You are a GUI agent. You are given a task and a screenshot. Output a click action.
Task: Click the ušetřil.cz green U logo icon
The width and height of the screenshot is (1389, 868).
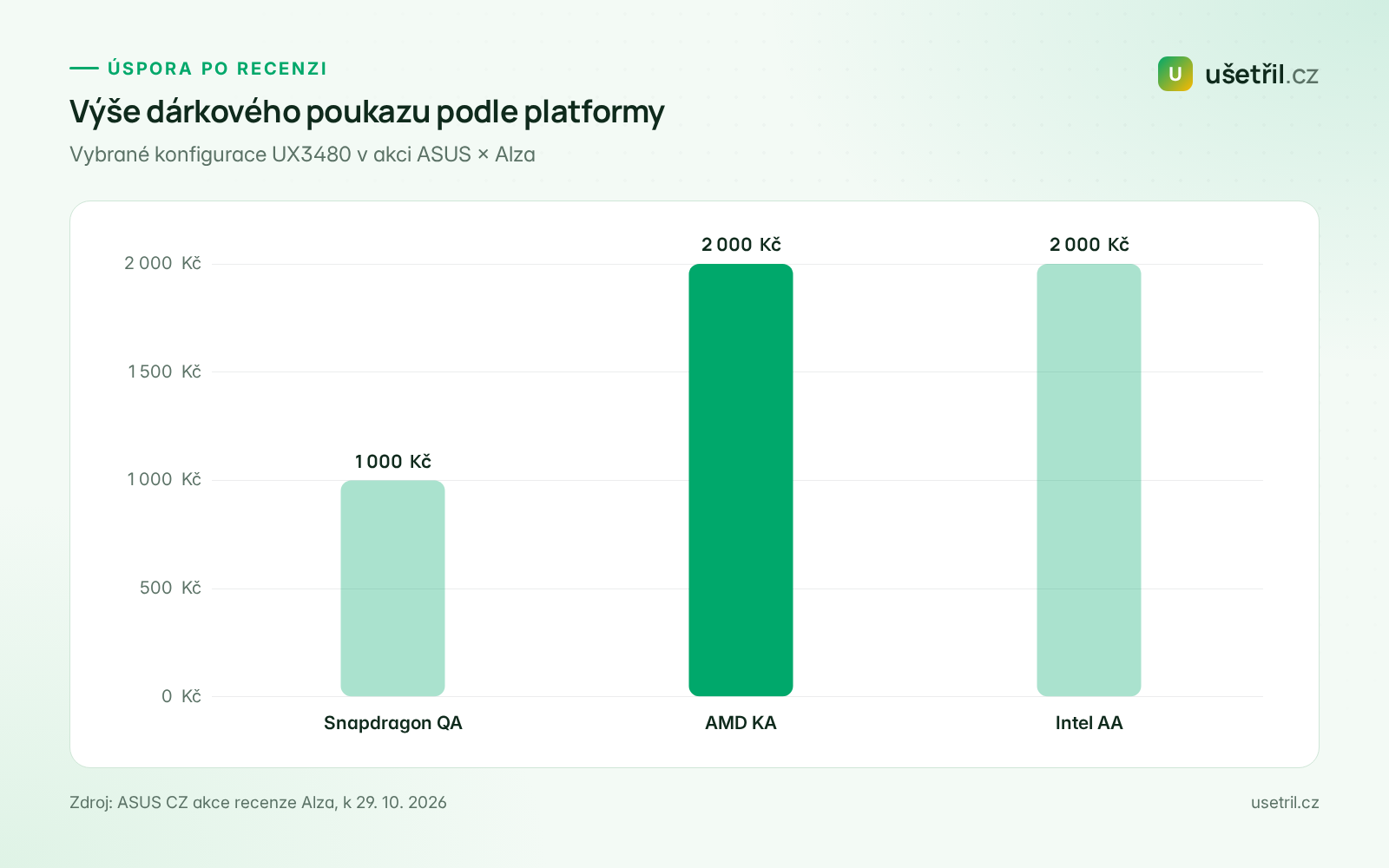[x=1175, y=74]
